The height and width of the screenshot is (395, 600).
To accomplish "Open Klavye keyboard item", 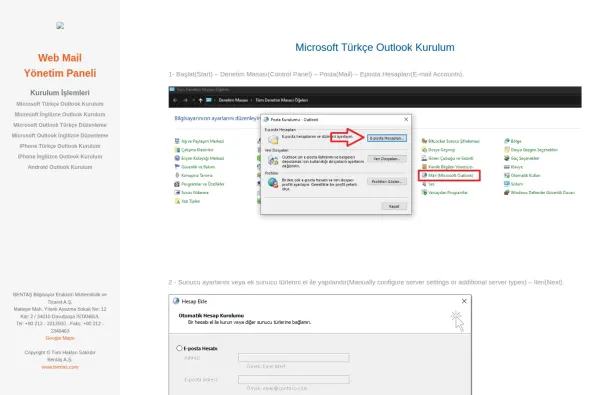I will (x=513, y=167).
